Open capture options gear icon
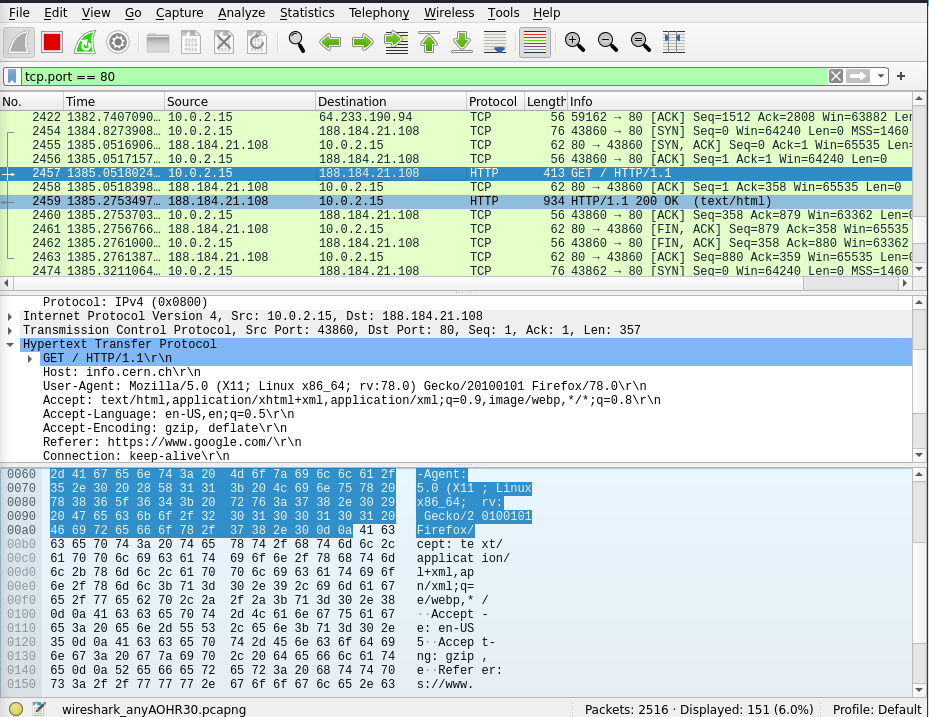The height and width of the screenshot is (717, 929). pos(118,42)
